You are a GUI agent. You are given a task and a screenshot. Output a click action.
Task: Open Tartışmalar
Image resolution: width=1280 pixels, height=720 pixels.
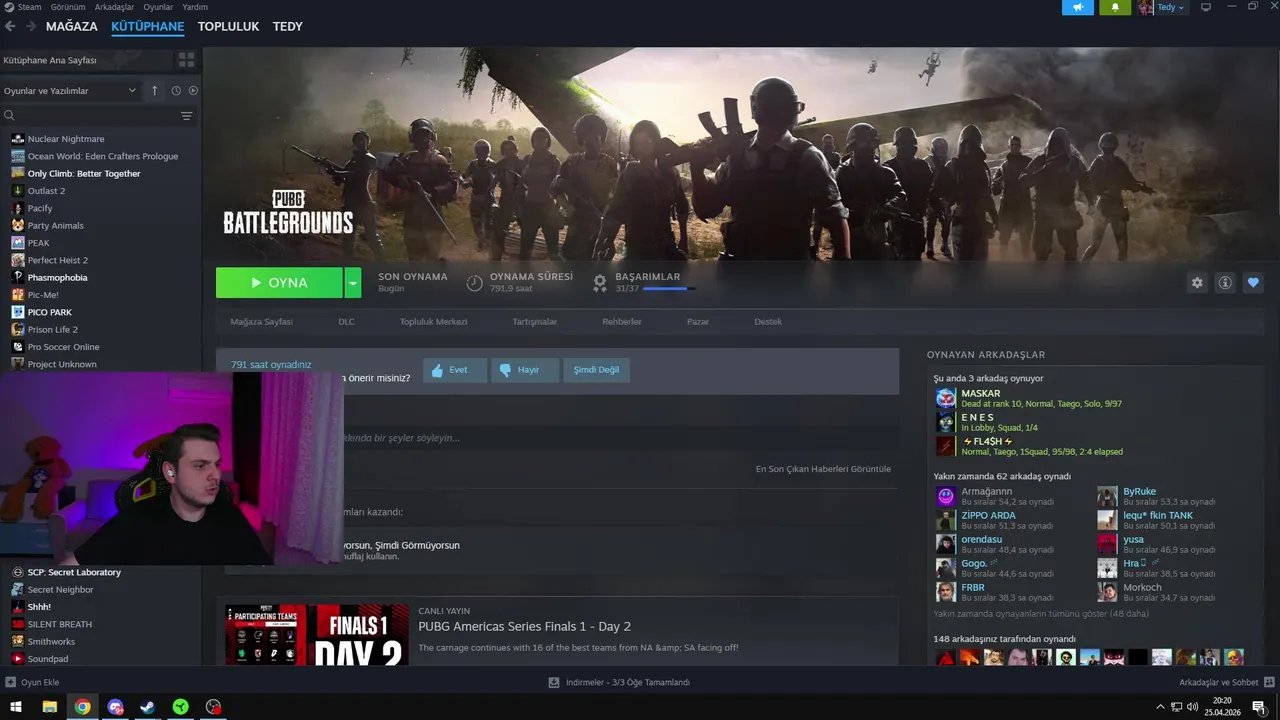(535, 322)
